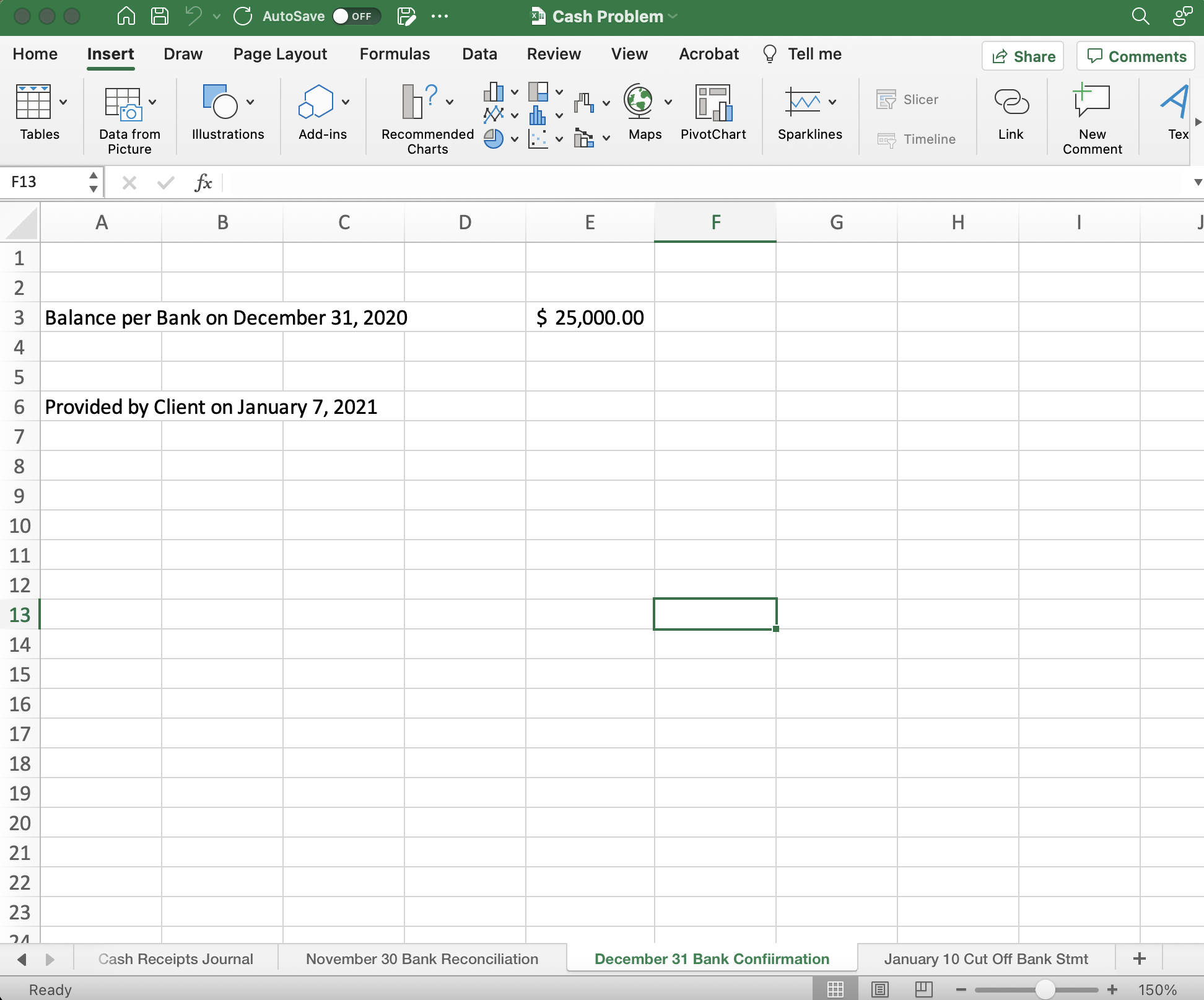Switch to Page Layout view in status bar
Viewport: 1204px width, 1000px height.
click(x=879, y=989)
